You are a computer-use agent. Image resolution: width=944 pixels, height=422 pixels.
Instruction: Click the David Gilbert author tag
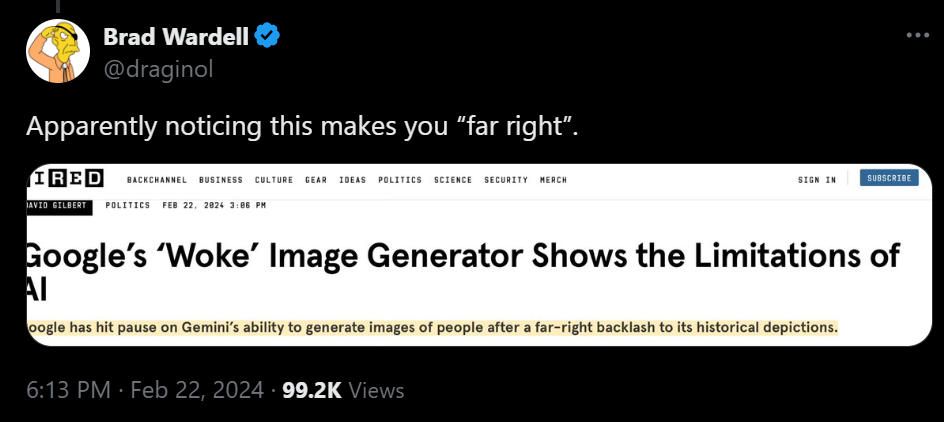(x=60, y=206)
